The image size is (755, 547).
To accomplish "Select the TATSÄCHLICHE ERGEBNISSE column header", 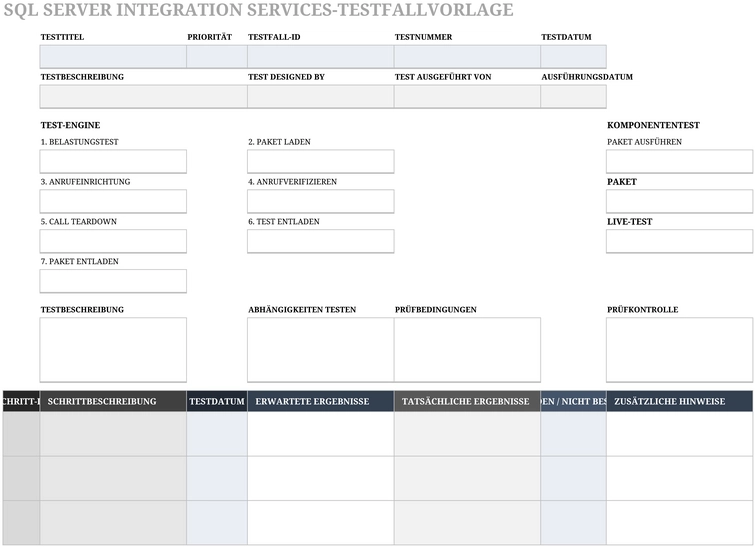I will tap(468, 401).
